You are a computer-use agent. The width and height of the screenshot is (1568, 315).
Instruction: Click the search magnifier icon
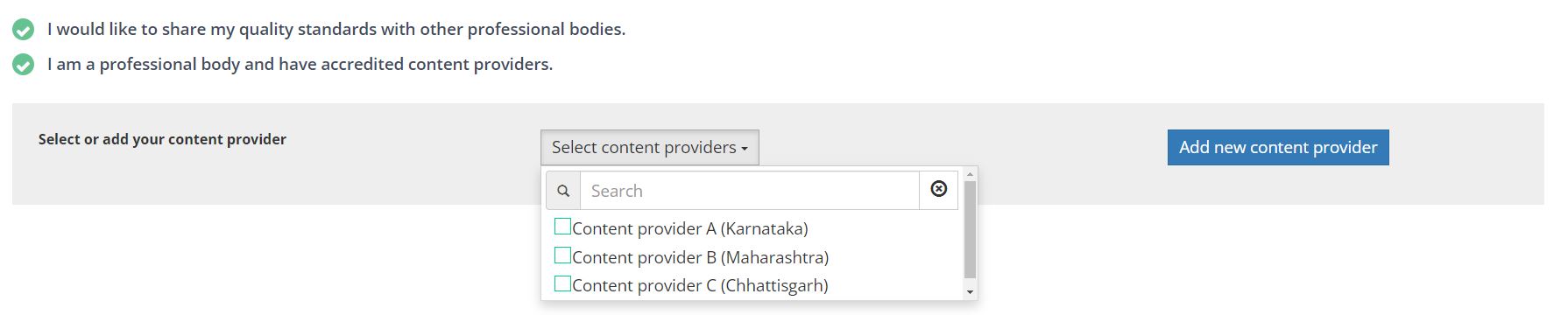[563, 191]
